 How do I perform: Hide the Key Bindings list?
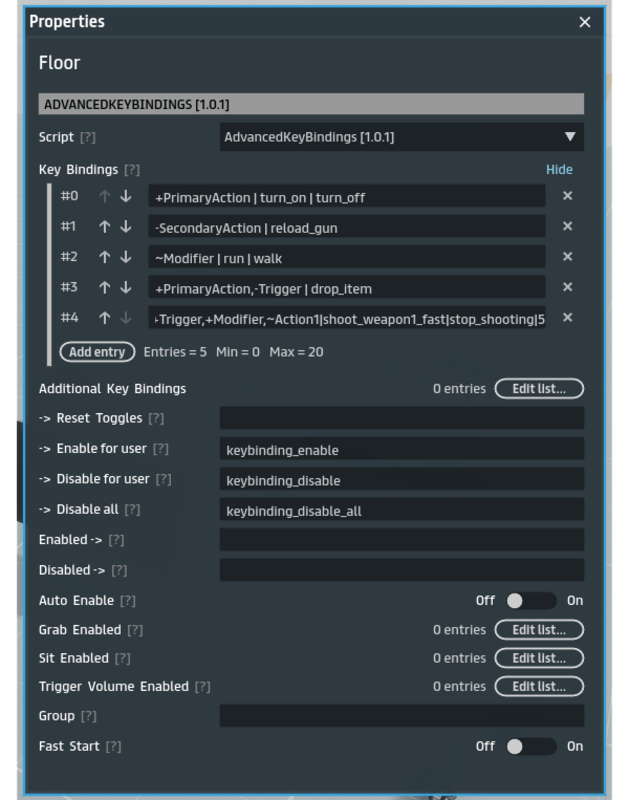(x=559, y=170)
